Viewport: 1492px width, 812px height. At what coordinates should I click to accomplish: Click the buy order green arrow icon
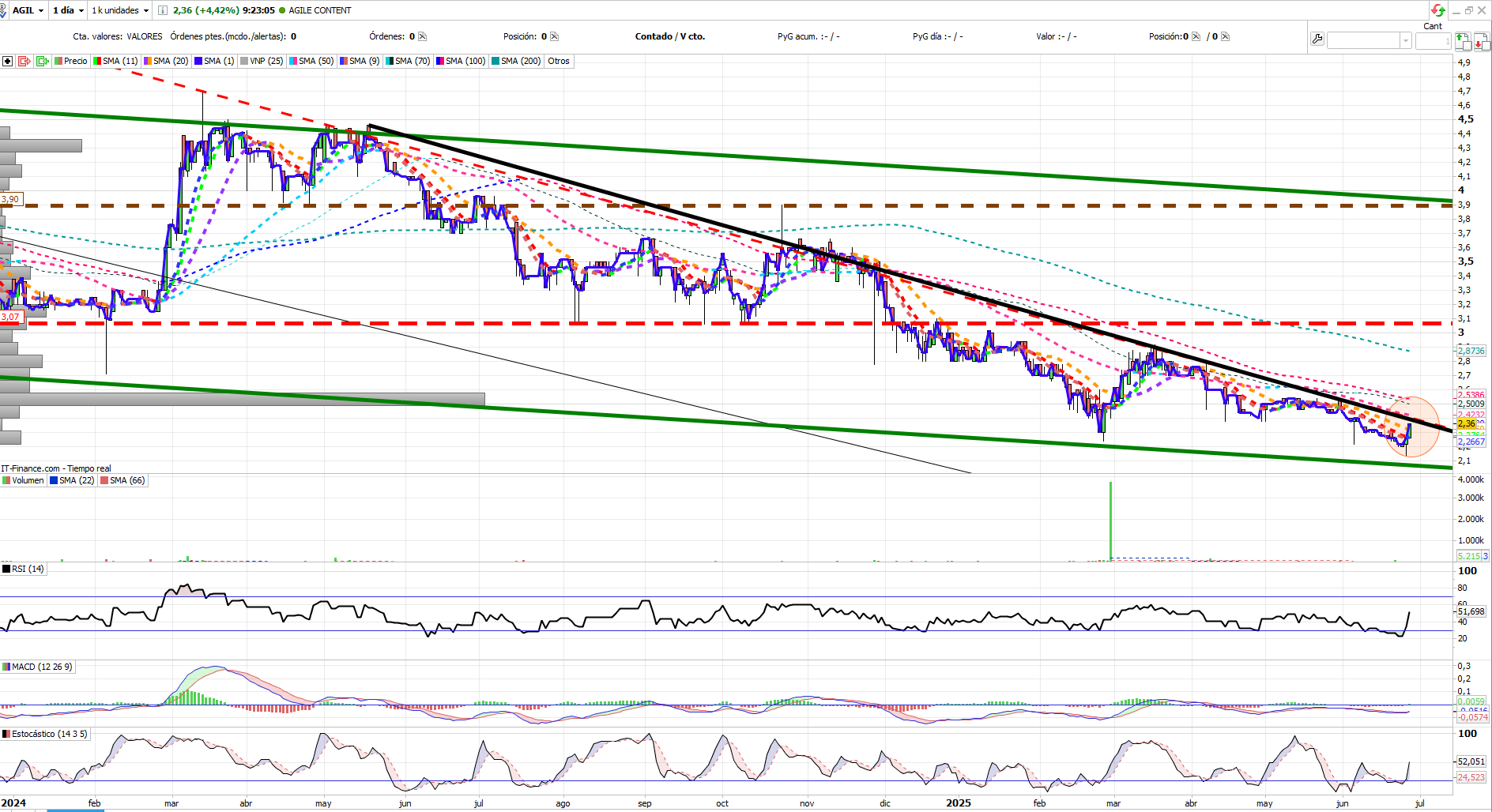pyautogui.click(x=1463, y=41)
